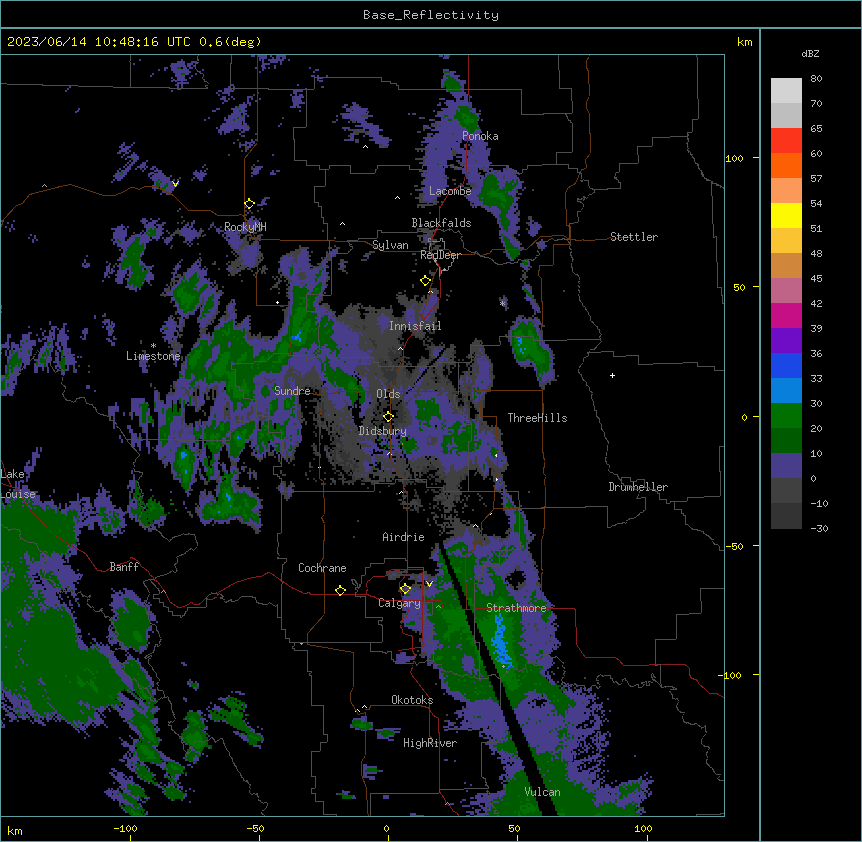Click the Blackfalds label
The height and width of the screenshot is (842, 862).
pos(441,223)
